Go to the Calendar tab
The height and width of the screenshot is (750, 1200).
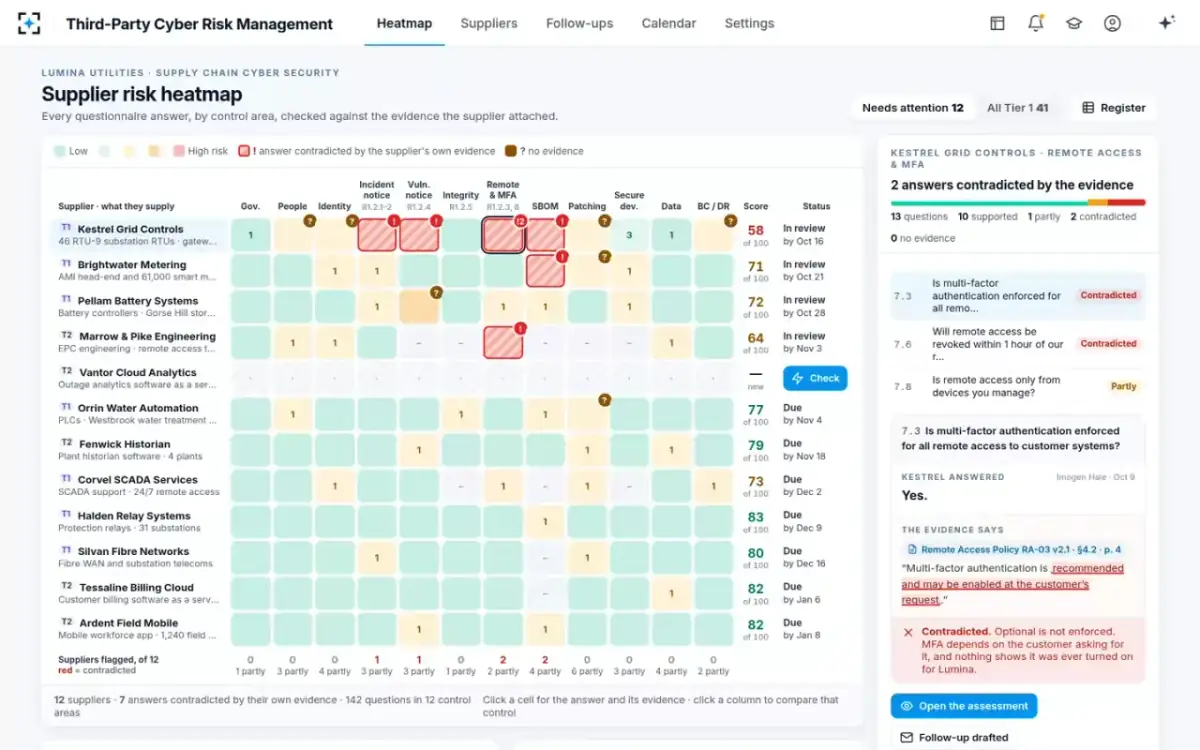[669, 23]
